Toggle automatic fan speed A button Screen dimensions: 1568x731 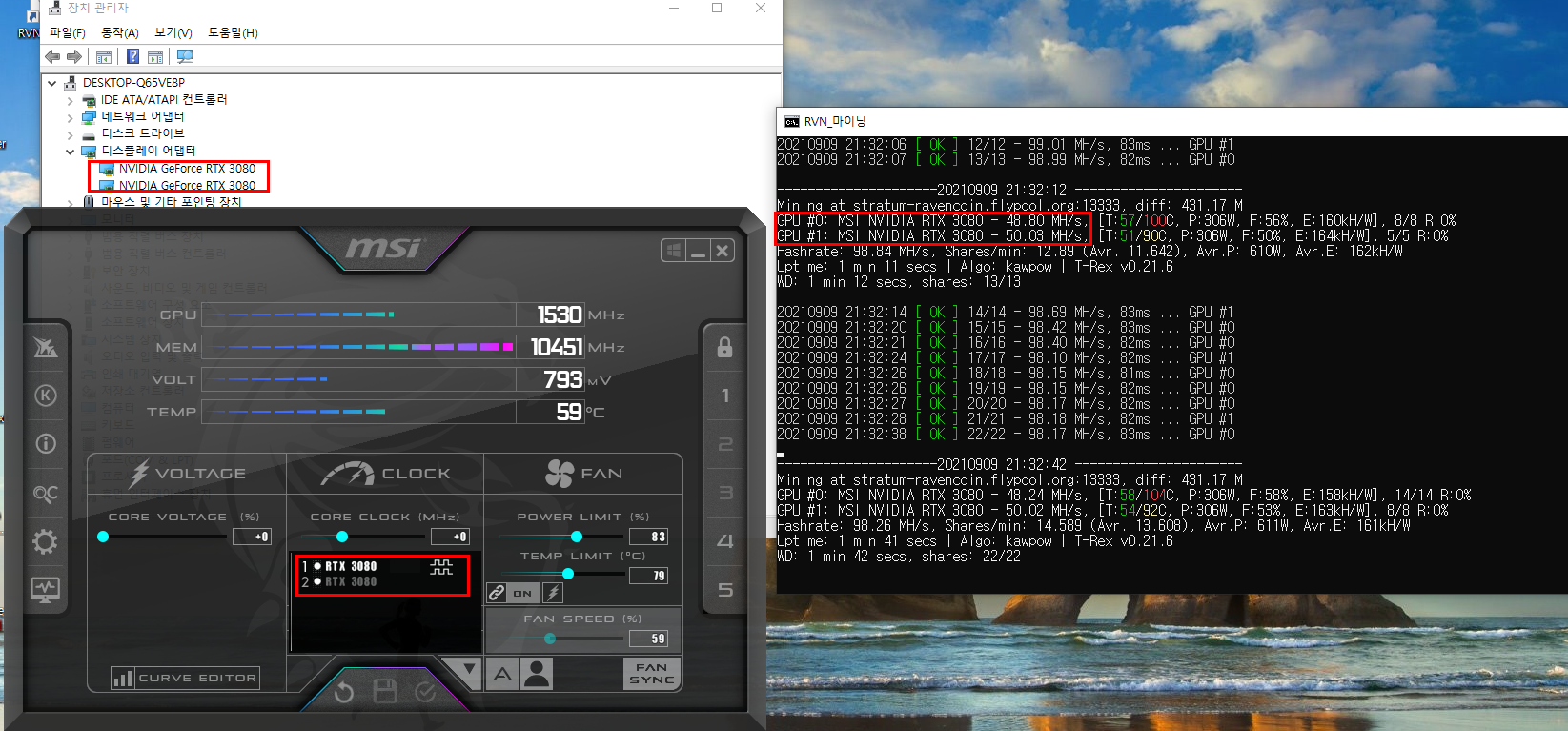coord(502,674)
